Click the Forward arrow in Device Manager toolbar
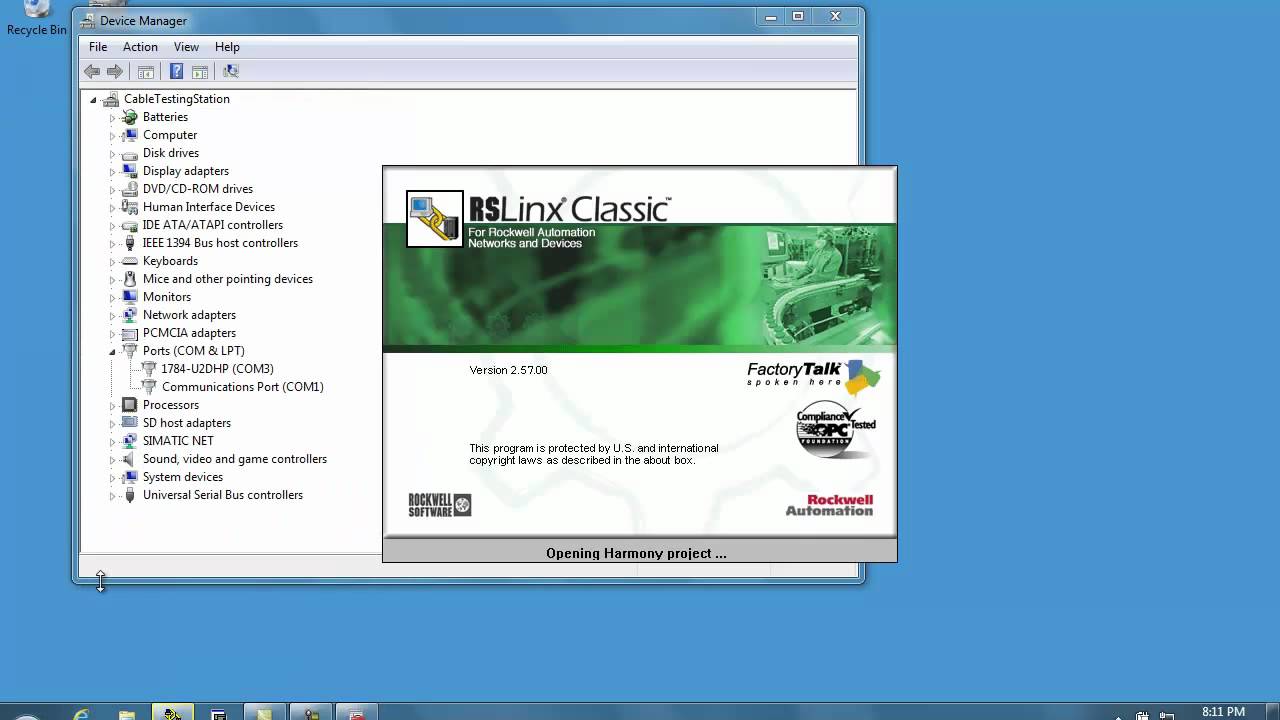Screen dimensions: 1280x720 coord(115,71)
